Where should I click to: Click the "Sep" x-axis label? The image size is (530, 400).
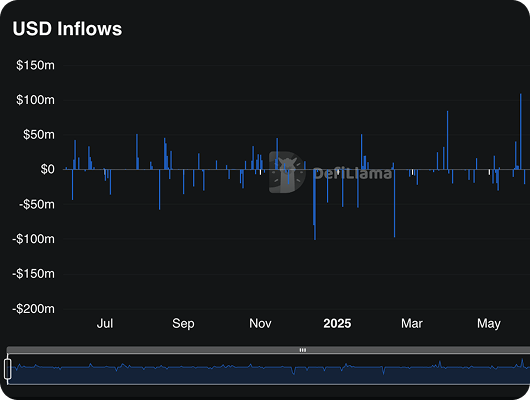tap(183, 324)
